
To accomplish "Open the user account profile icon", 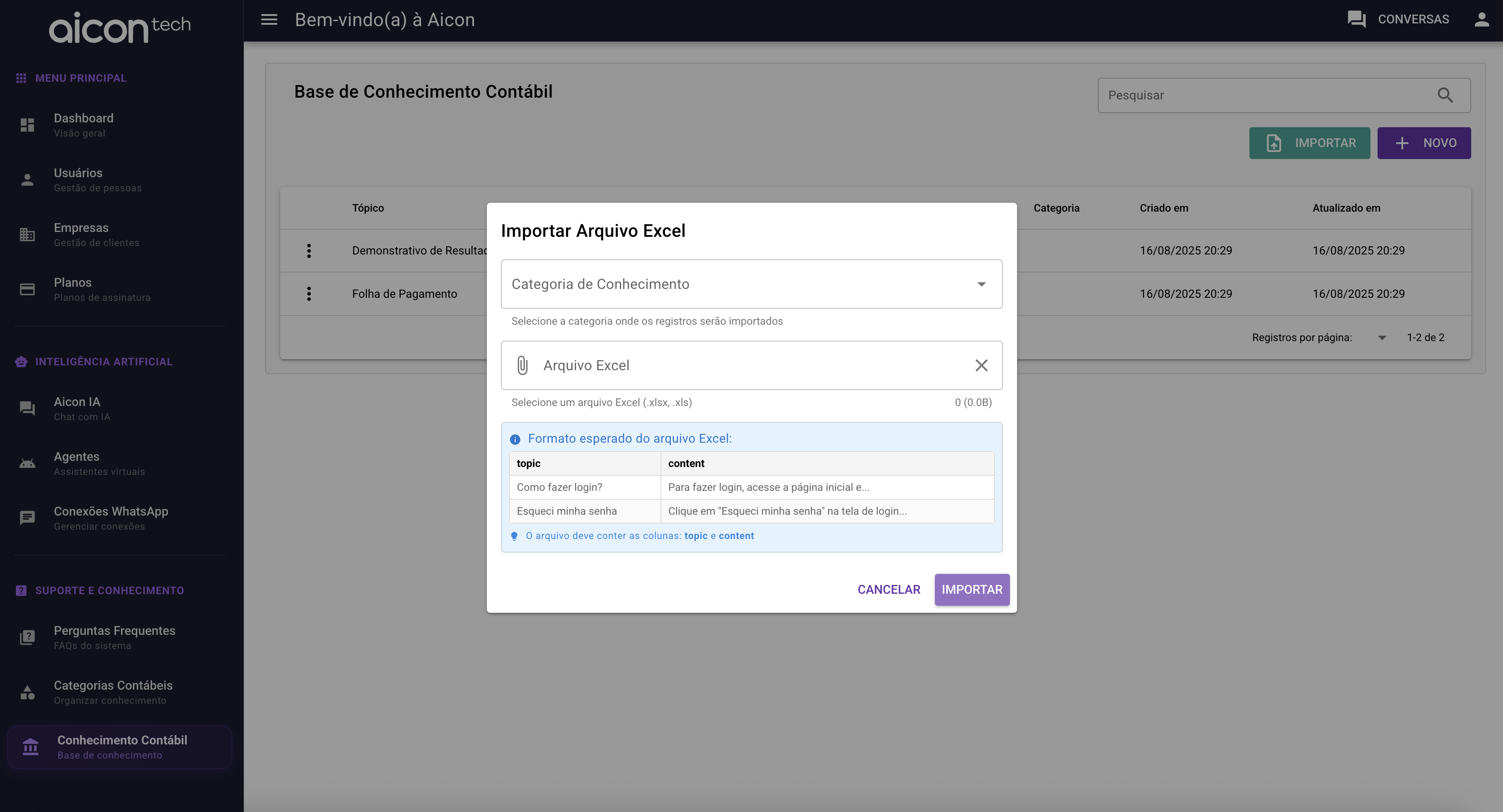I will (1481, 19).
